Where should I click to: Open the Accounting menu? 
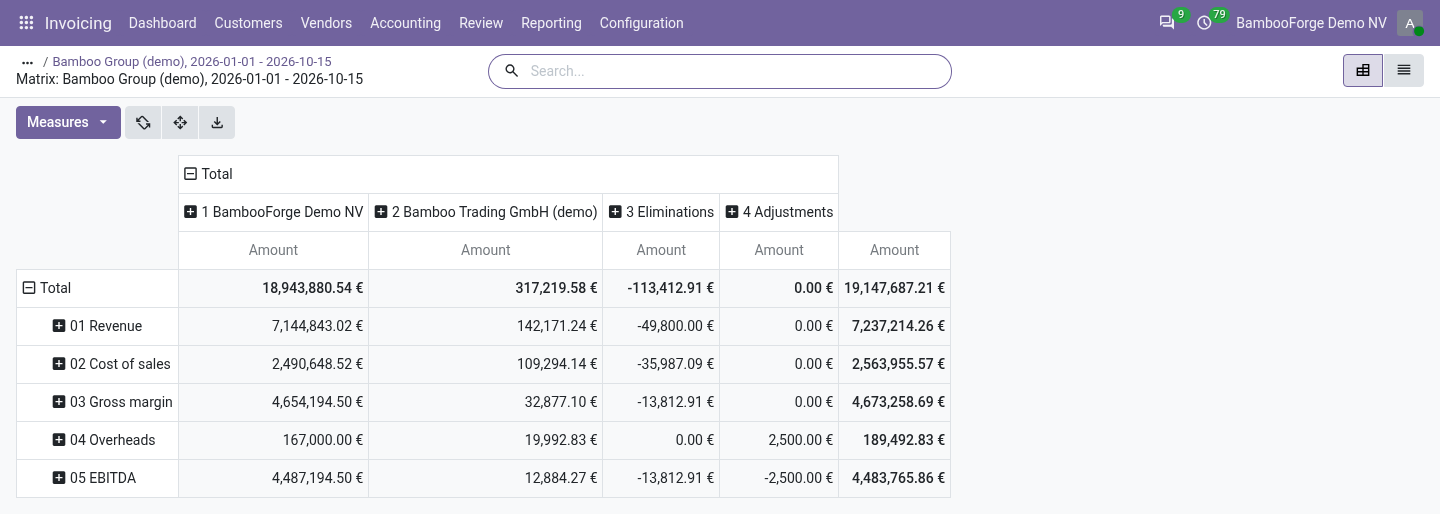pos(405,22)
